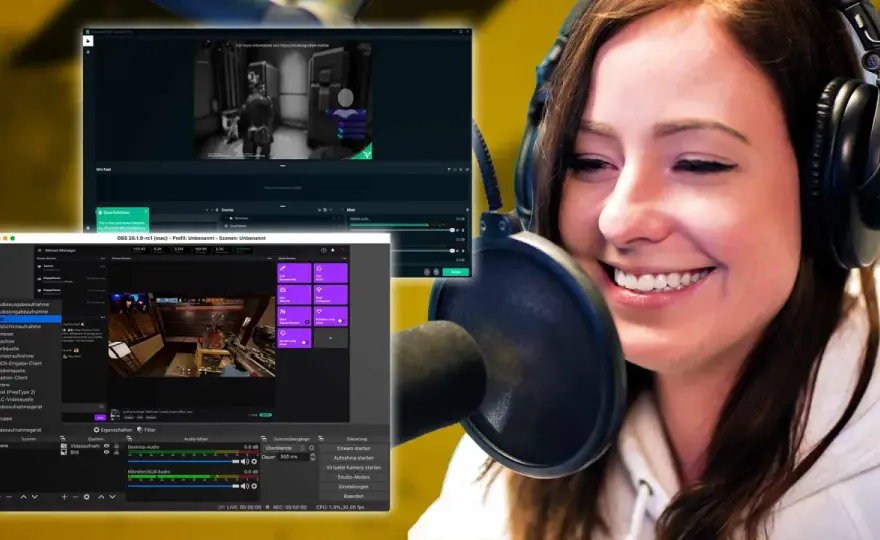Image resolution: width=880 pixels, height=540 pixels.
Task: Enable Studio-Modus button
Action: tap(354, 477)
